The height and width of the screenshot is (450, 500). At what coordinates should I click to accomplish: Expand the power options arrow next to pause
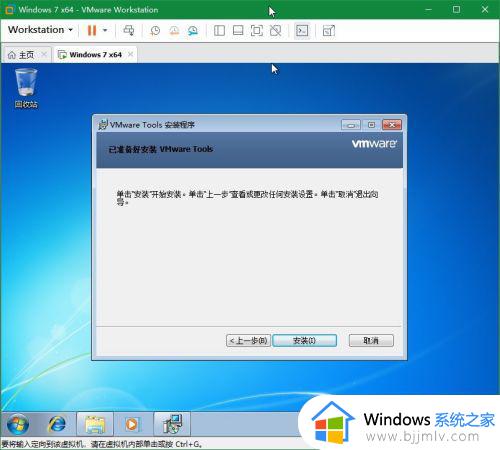(x=105, y=30)
